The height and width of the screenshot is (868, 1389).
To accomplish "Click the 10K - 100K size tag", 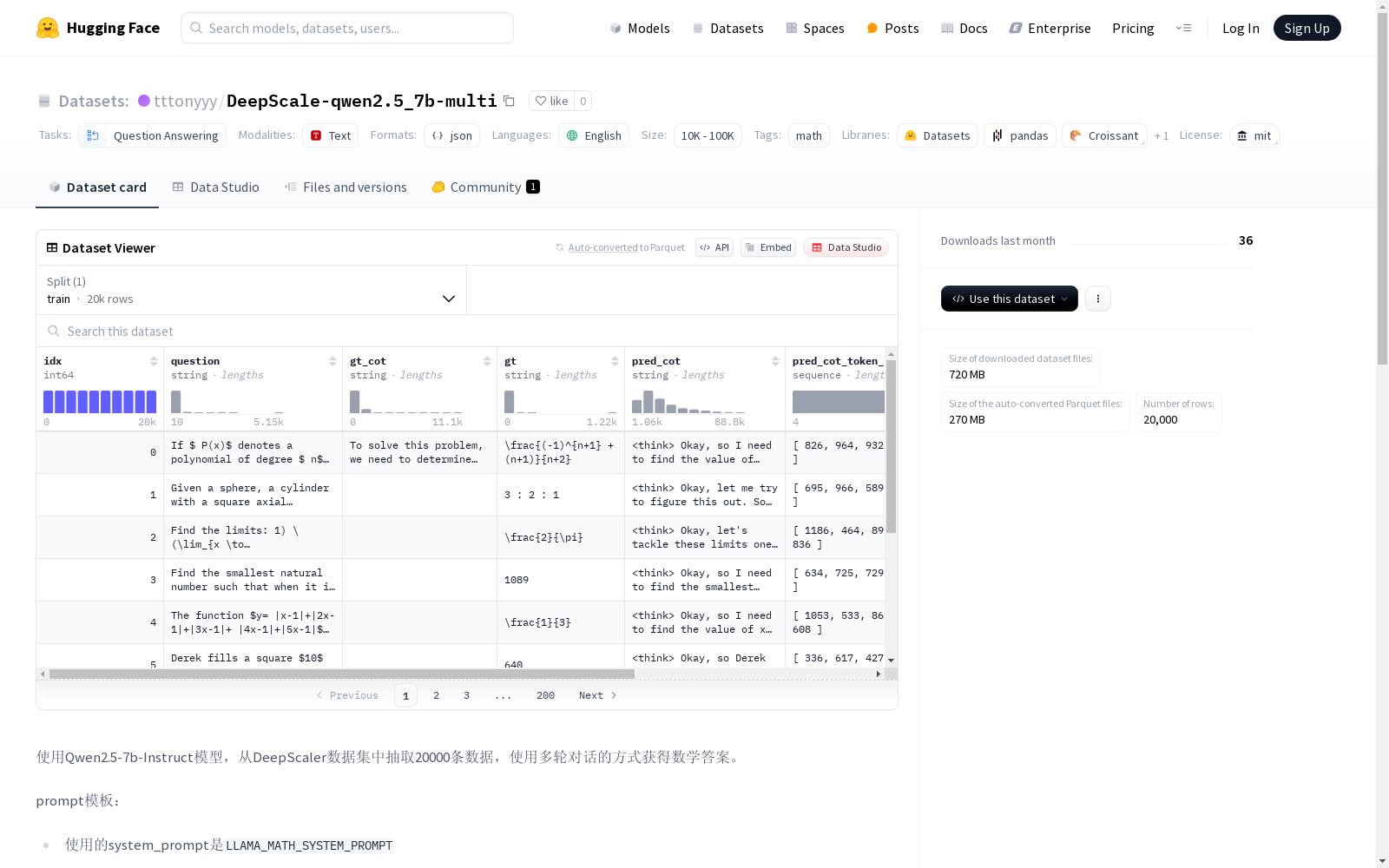I will point(708,135).
